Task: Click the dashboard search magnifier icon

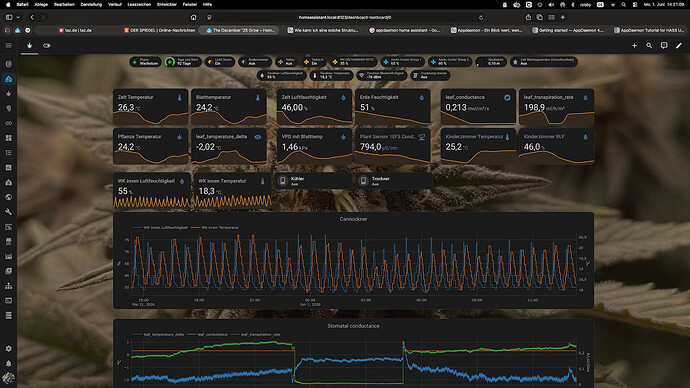Action: pyautogui.click(x=649, y=46)
